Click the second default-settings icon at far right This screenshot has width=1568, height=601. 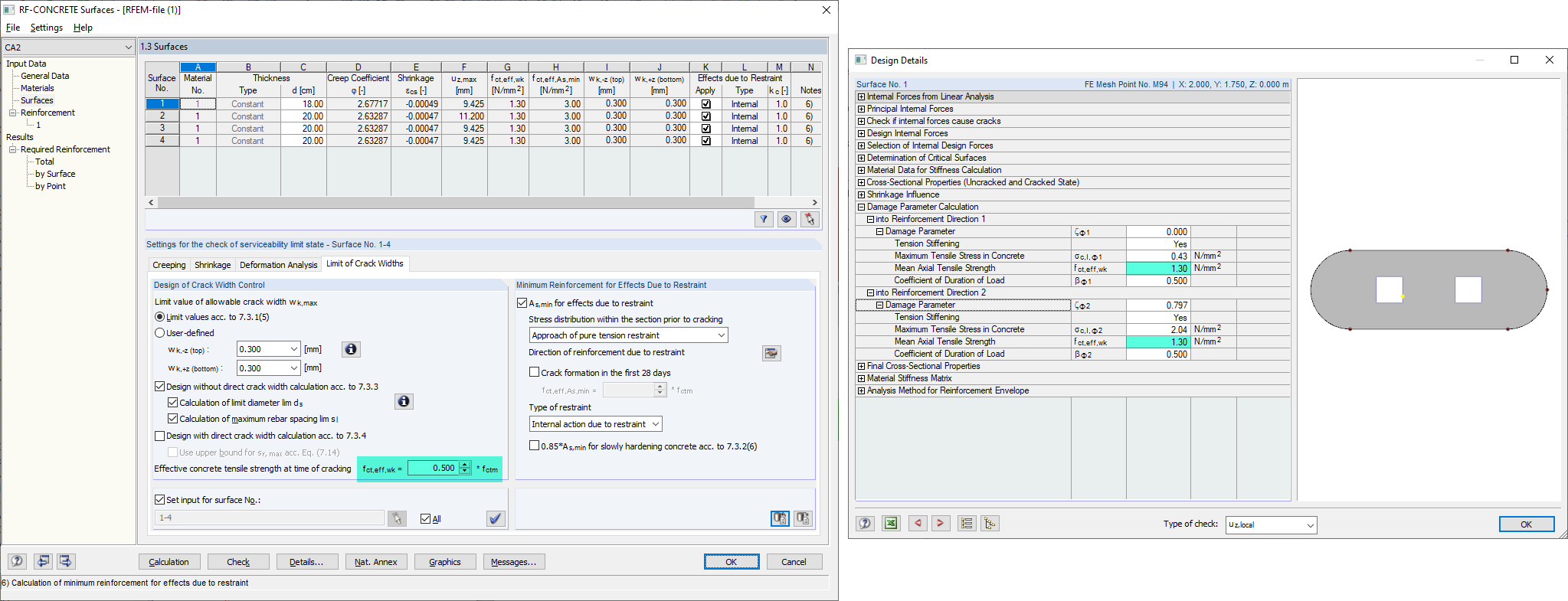click(803, 518)
